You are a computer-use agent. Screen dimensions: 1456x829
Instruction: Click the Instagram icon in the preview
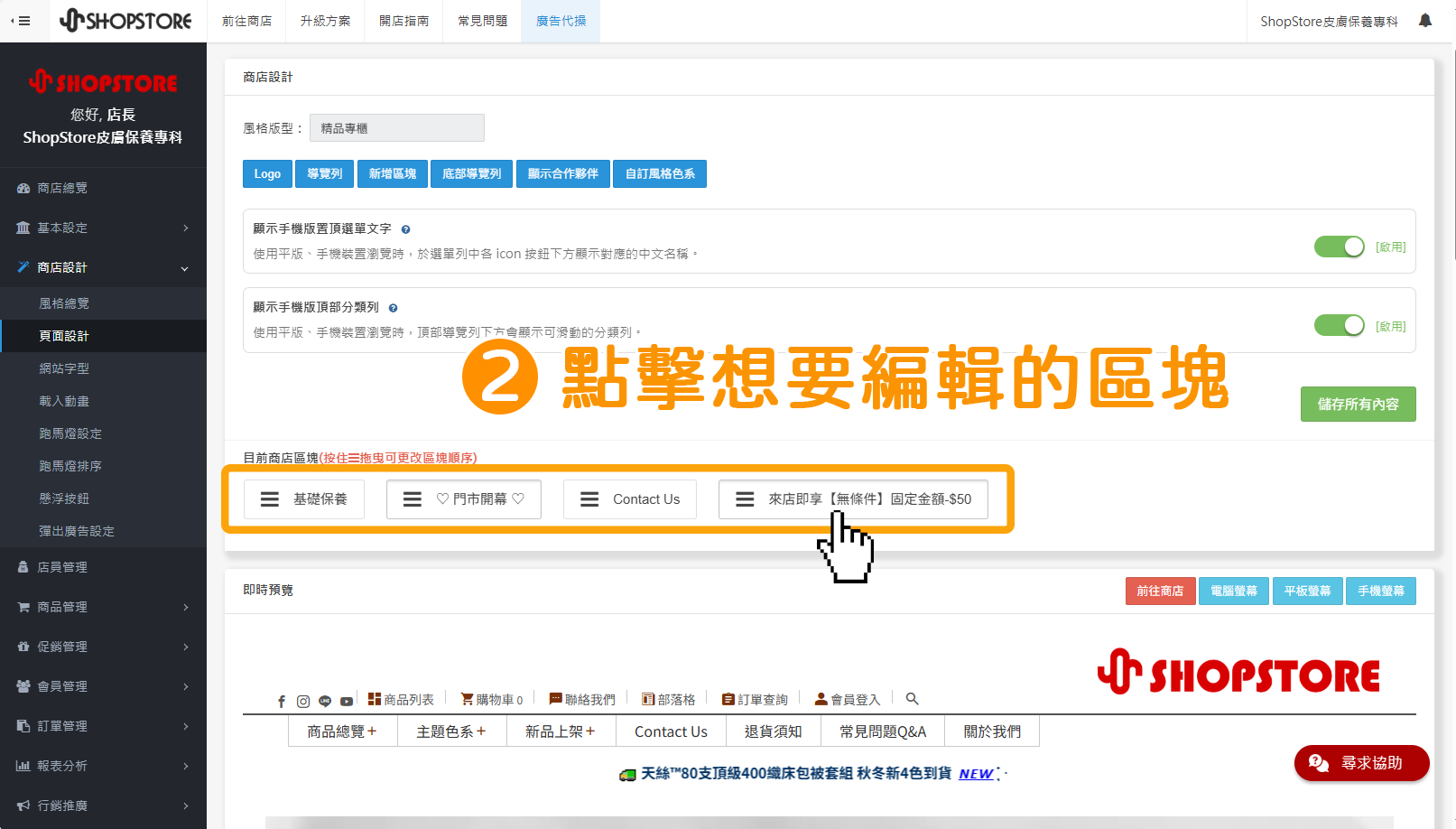coord(303,701)
